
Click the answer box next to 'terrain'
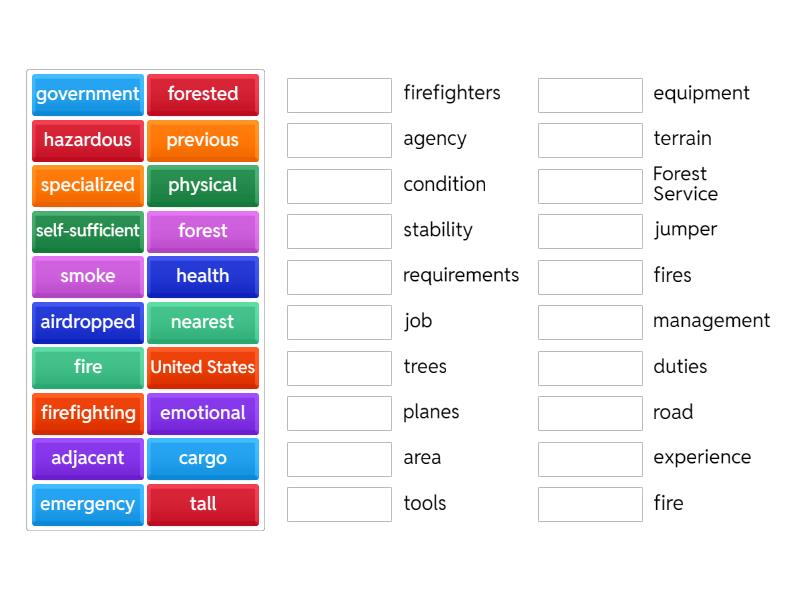(x=590, y=140)
